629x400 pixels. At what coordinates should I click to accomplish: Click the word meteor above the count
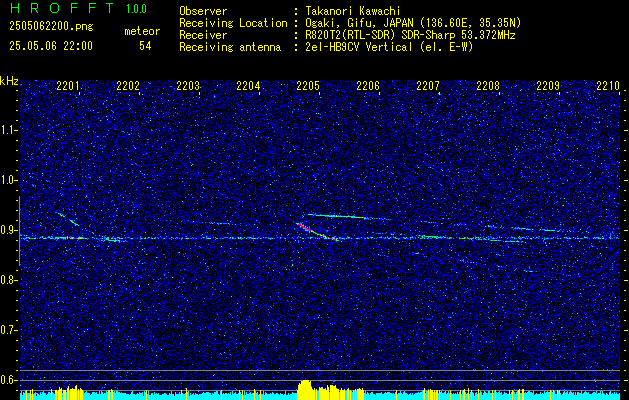pyautogui.click(x=142, y=31)
